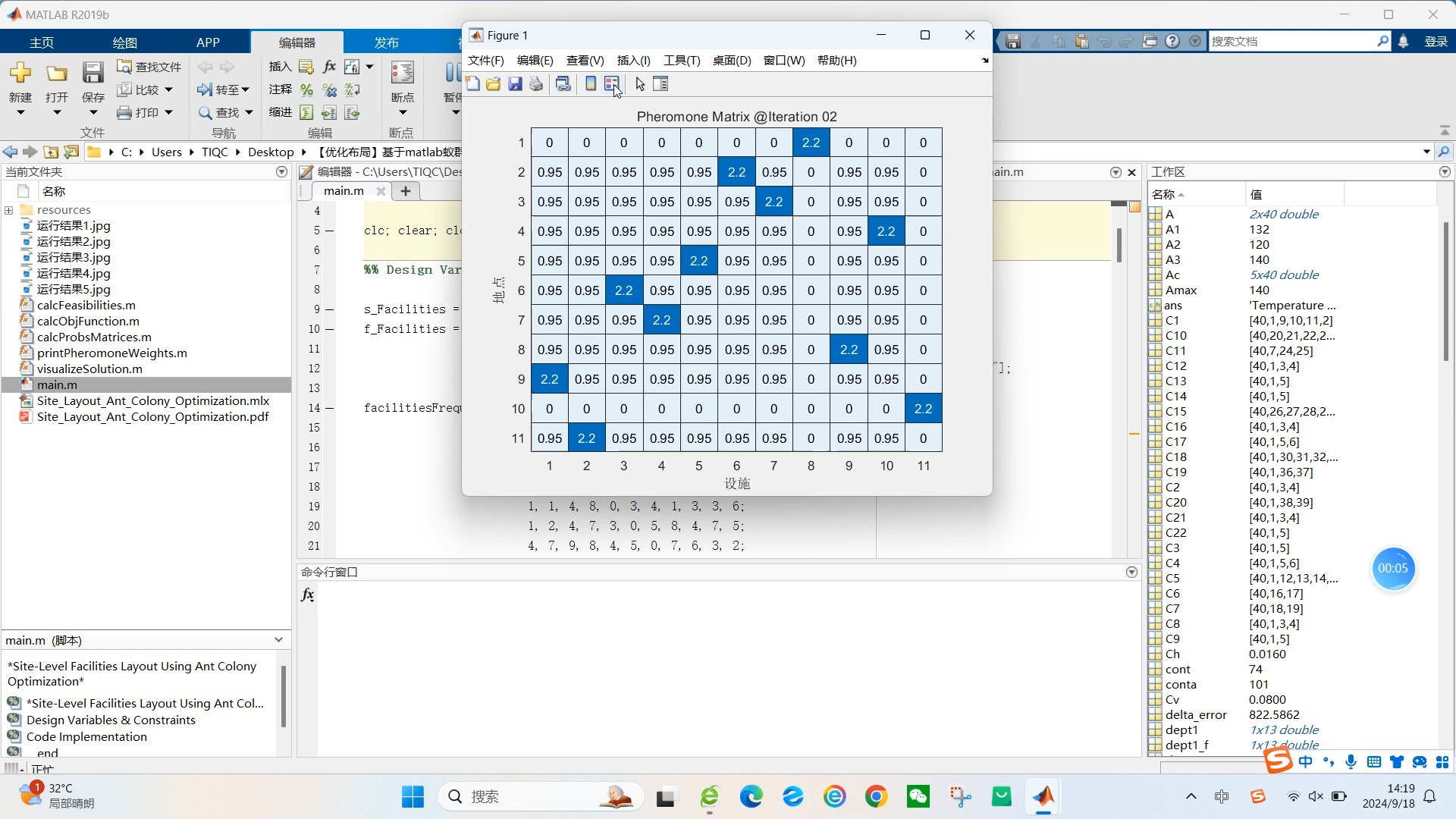Select the Edit Plot arrow tool
The height and width of the screenshot is (819, 1456).
(x=640, y=84)
